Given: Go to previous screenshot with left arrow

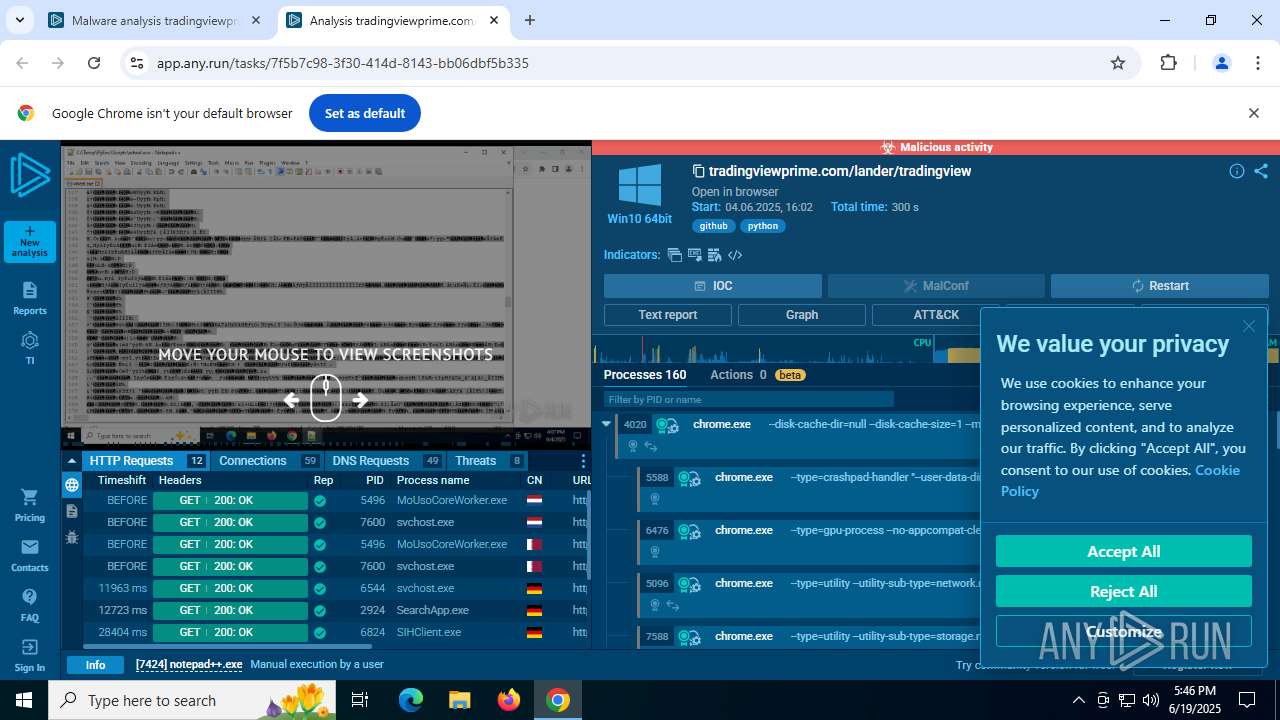Looking at the screenshot, I should 291,400.
